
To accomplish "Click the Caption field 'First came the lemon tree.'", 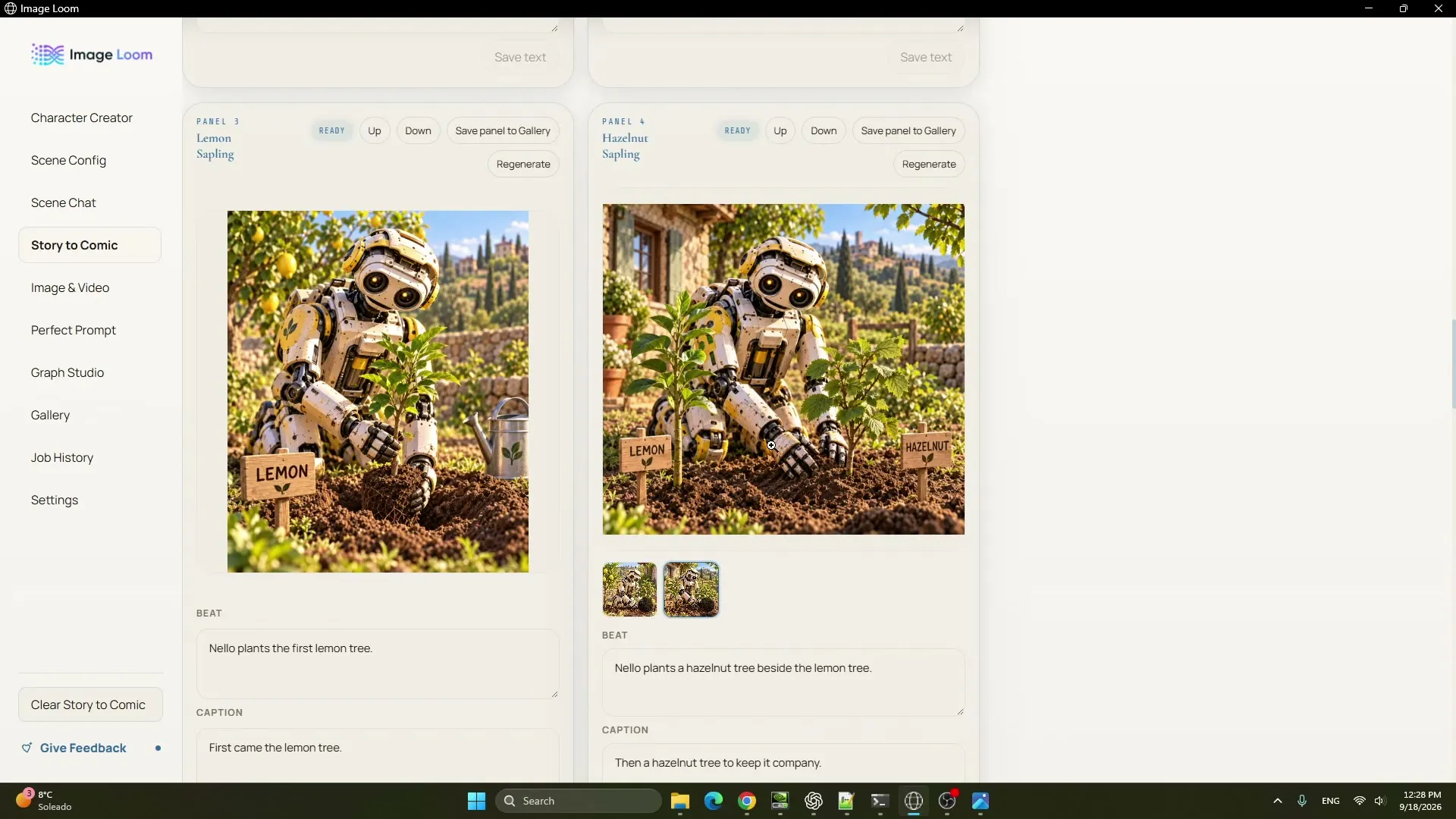I will pyautogui.click(x=378, y=755).
